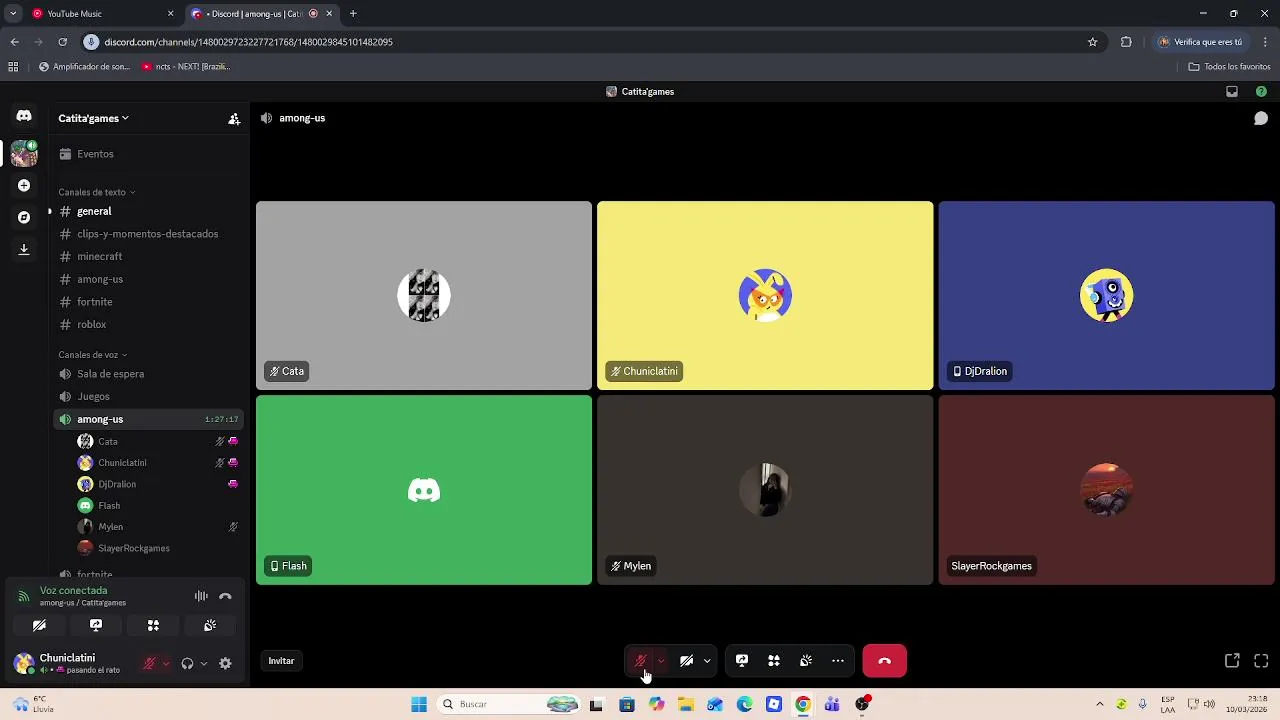Open input device dropdown beside call mic button

[x=661, y=661]
